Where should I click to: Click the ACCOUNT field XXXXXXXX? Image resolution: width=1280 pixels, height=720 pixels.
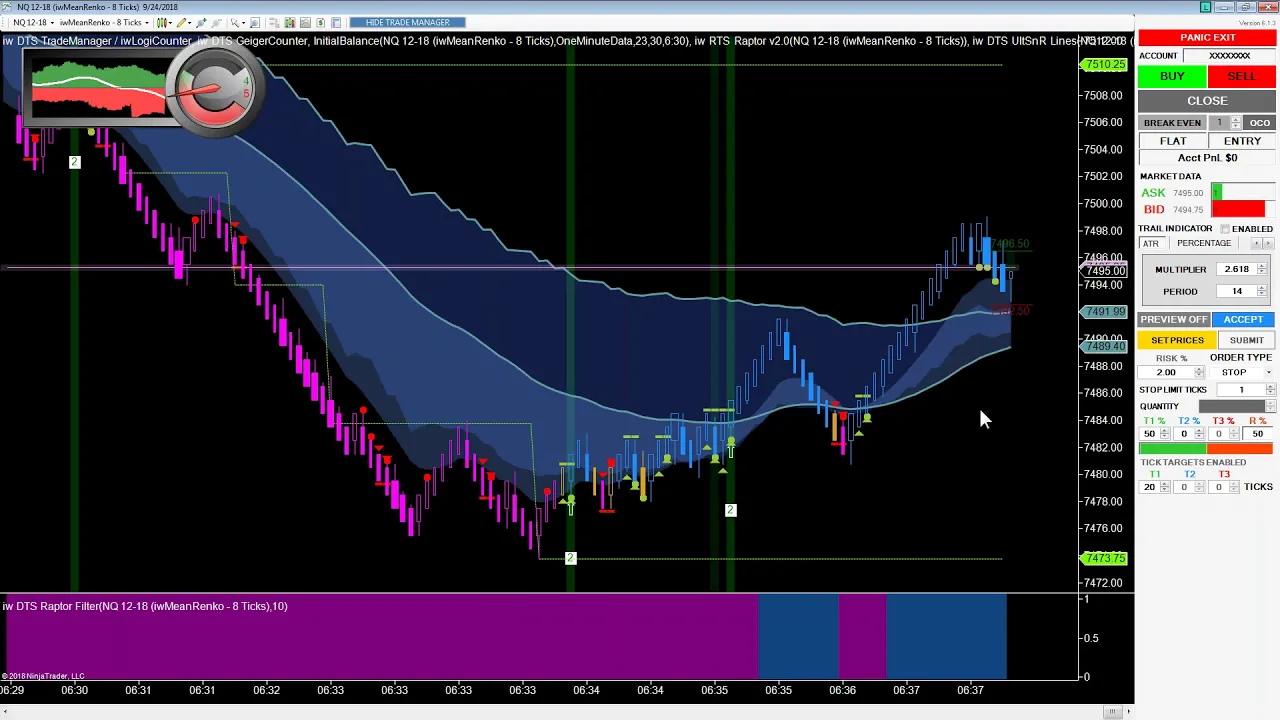click(1229, 56)
